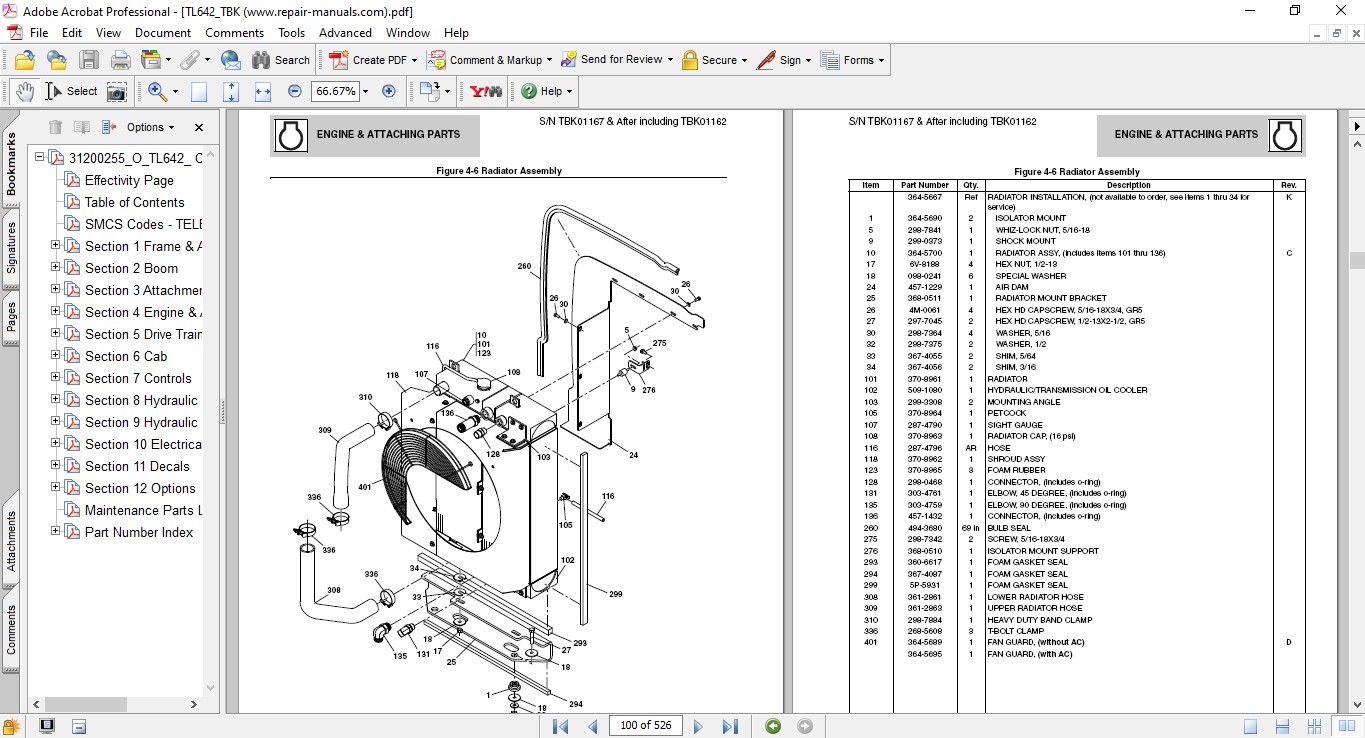This screenshot has width=1365, height=738.
Task: Jump to first page button
Action: (560, 726)
